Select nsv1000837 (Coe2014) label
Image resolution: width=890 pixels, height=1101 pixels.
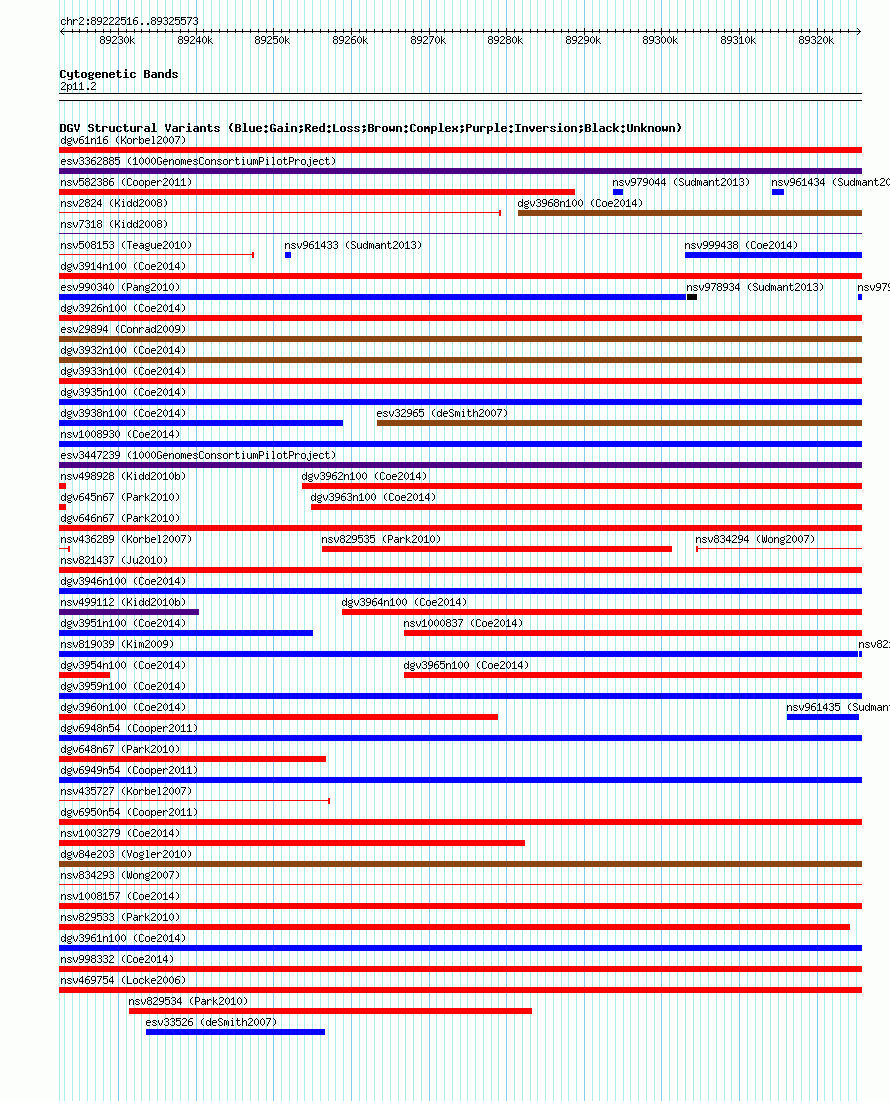(x=463, y=625)
